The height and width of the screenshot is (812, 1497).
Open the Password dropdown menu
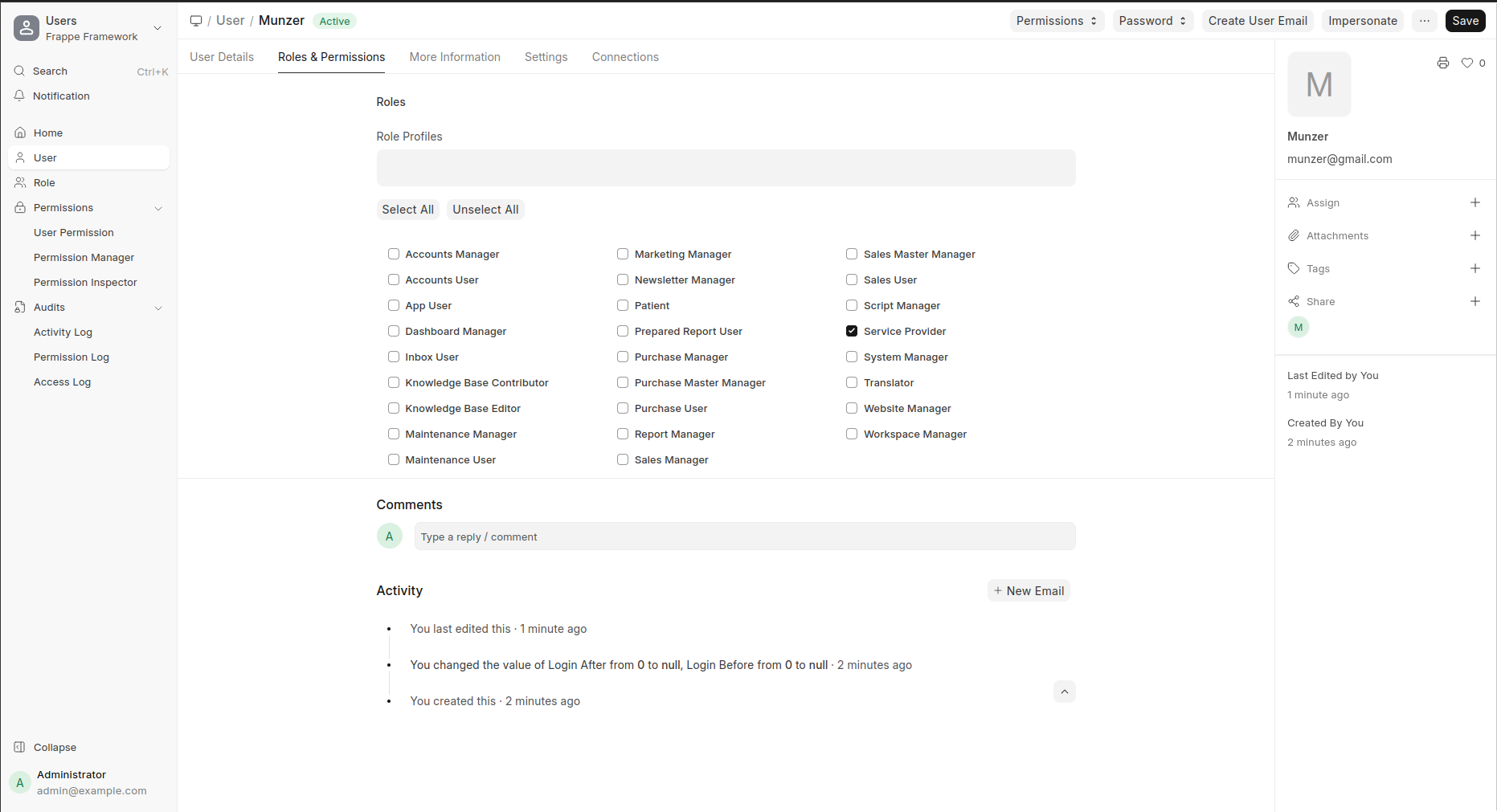[x=1152, y=21]
